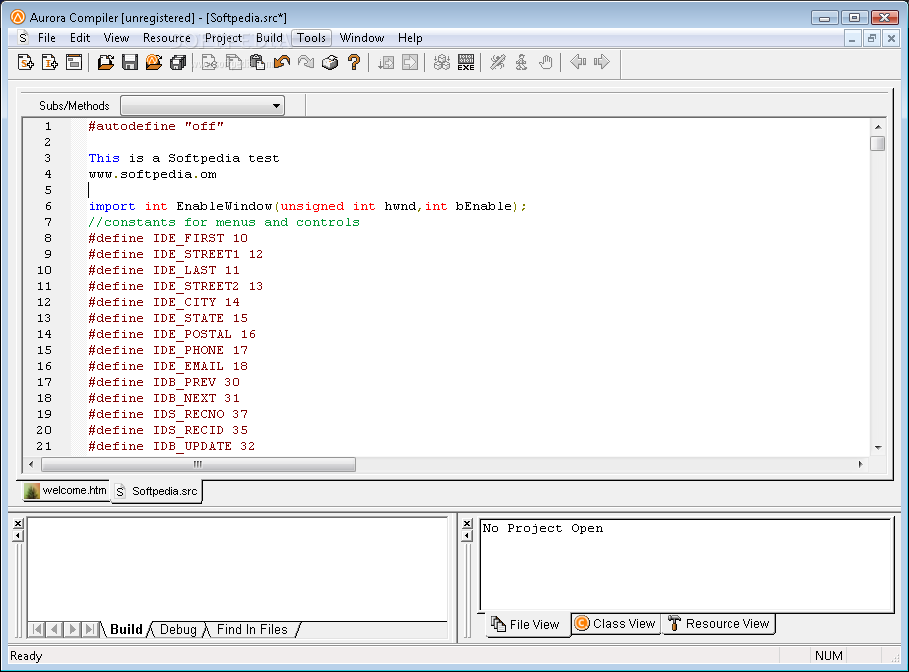Image resolution: width=909 pixels, height=672 pixels.
Task: Open the Subs/Methods dropdown
Action: pos(202,106)
